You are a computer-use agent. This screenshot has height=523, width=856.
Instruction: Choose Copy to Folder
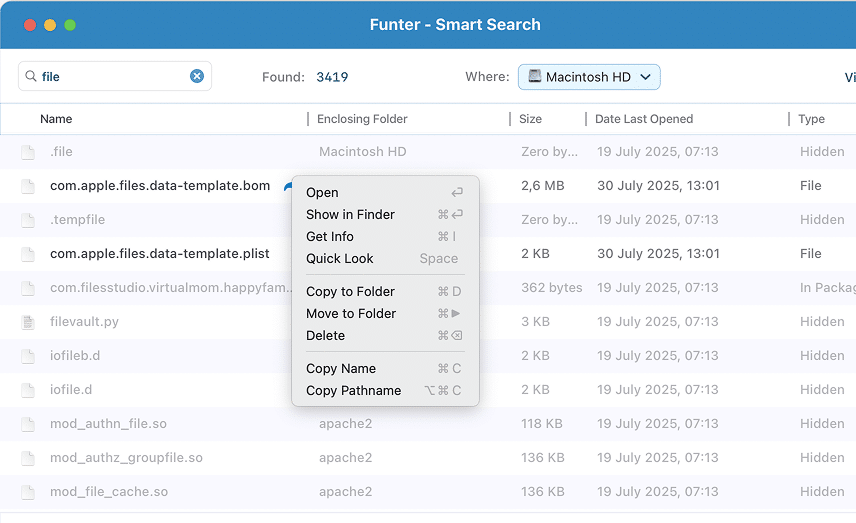point(385,292)
